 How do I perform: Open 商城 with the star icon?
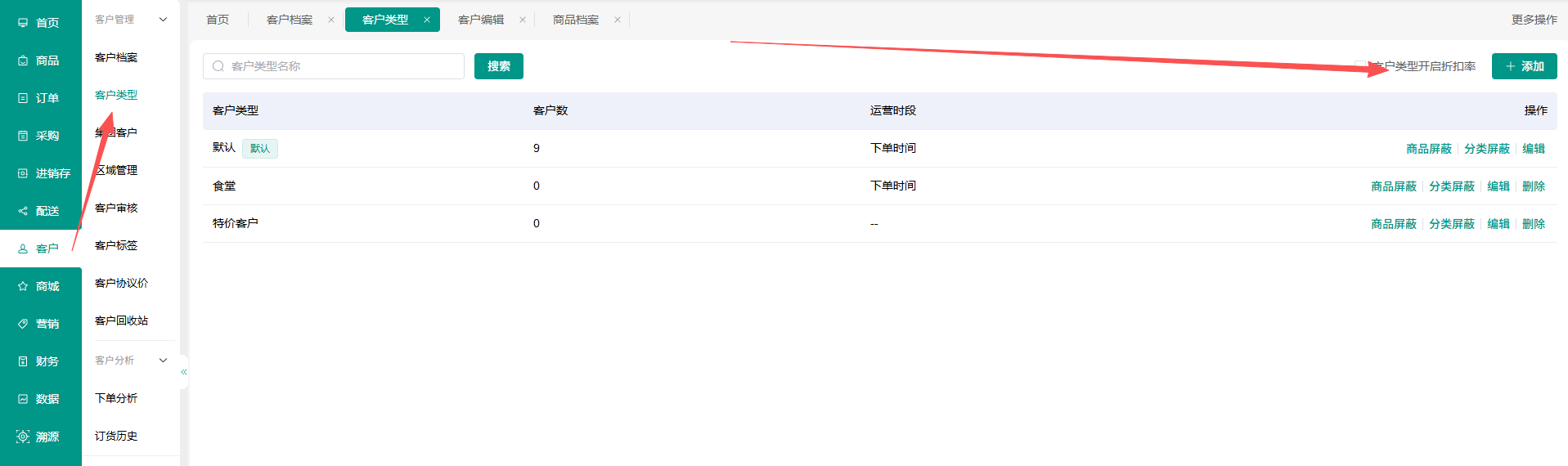tap(40, 286)
